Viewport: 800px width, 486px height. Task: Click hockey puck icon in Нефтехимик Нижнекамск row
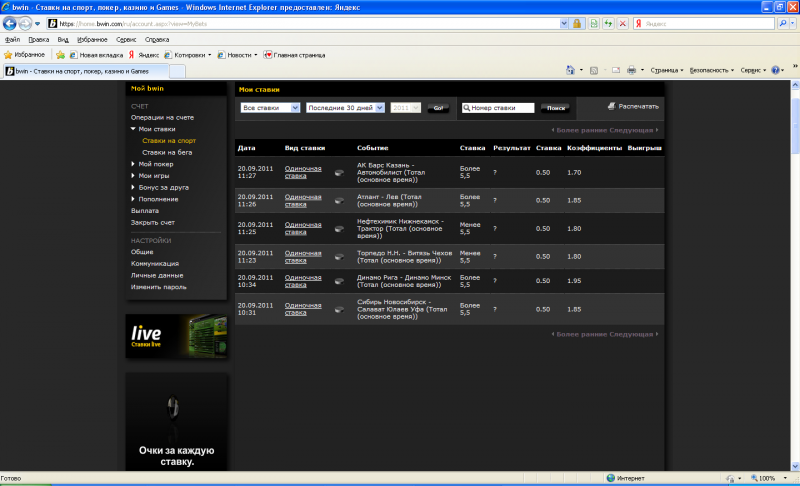pos(339,228)
